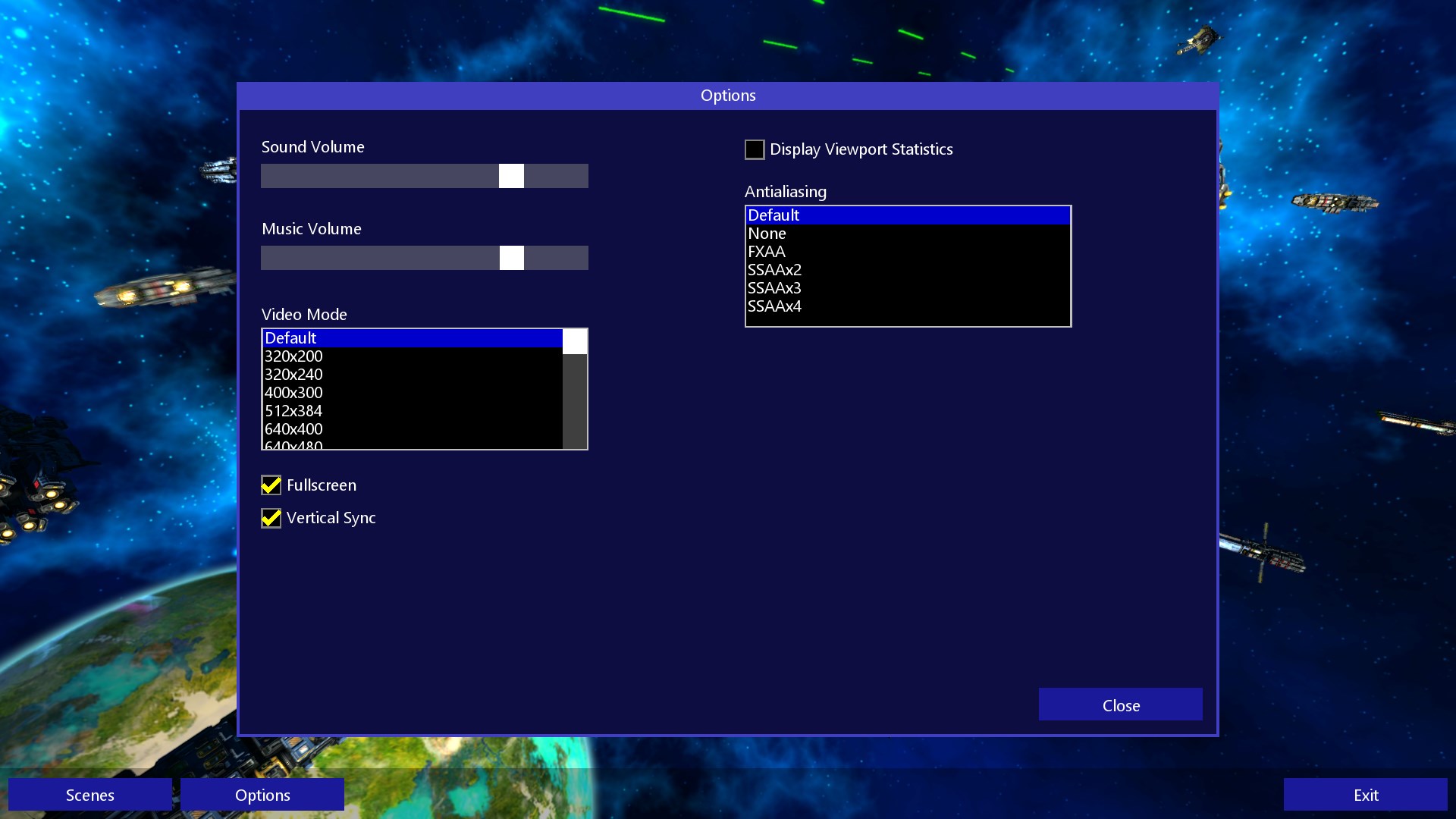The image size is (1456, 819).
Task: Select SSAAx3 antialiasing mode
Action: click(907, 288)
